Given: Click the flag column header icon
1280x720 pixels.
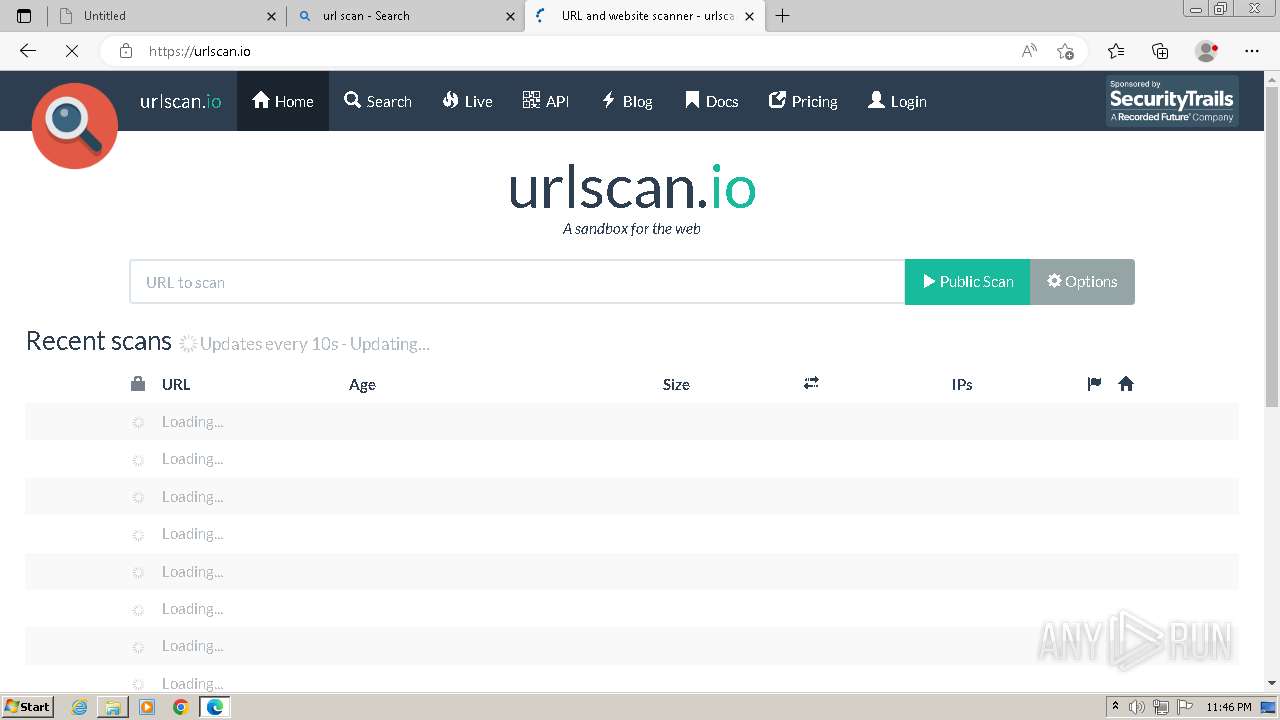Looking at the screenshot, I should tap(1094, 384).
